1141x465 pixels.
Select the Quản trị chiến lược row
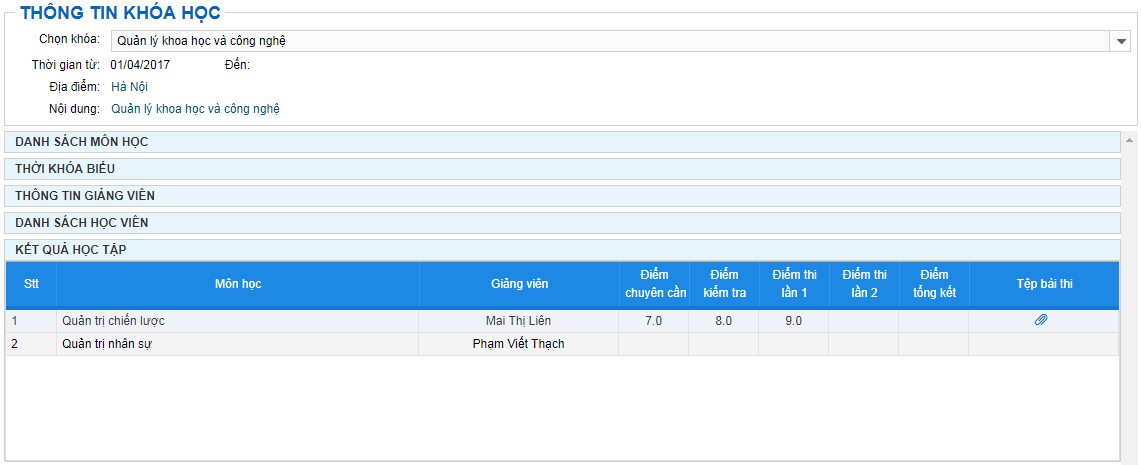coord(562,321)
